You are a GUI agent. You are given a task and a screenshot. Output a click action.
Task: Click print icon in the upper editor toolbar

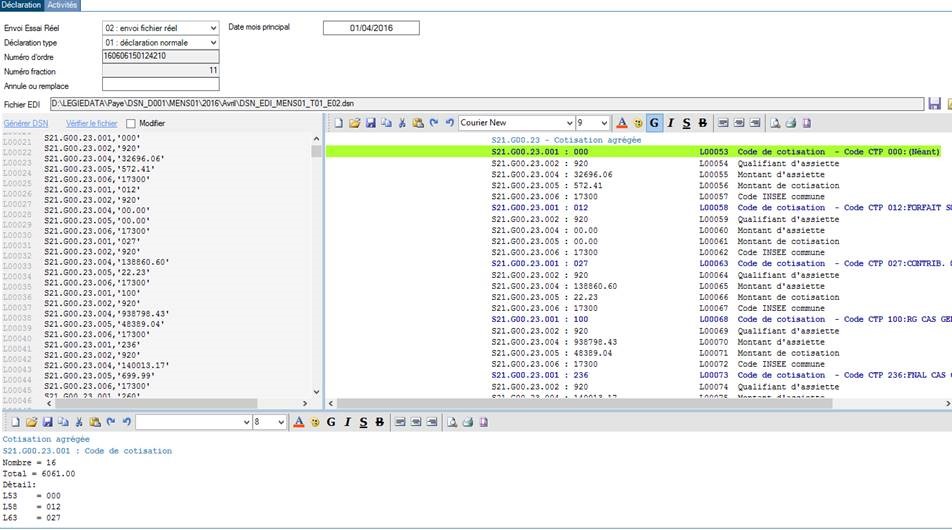(790, 123)
